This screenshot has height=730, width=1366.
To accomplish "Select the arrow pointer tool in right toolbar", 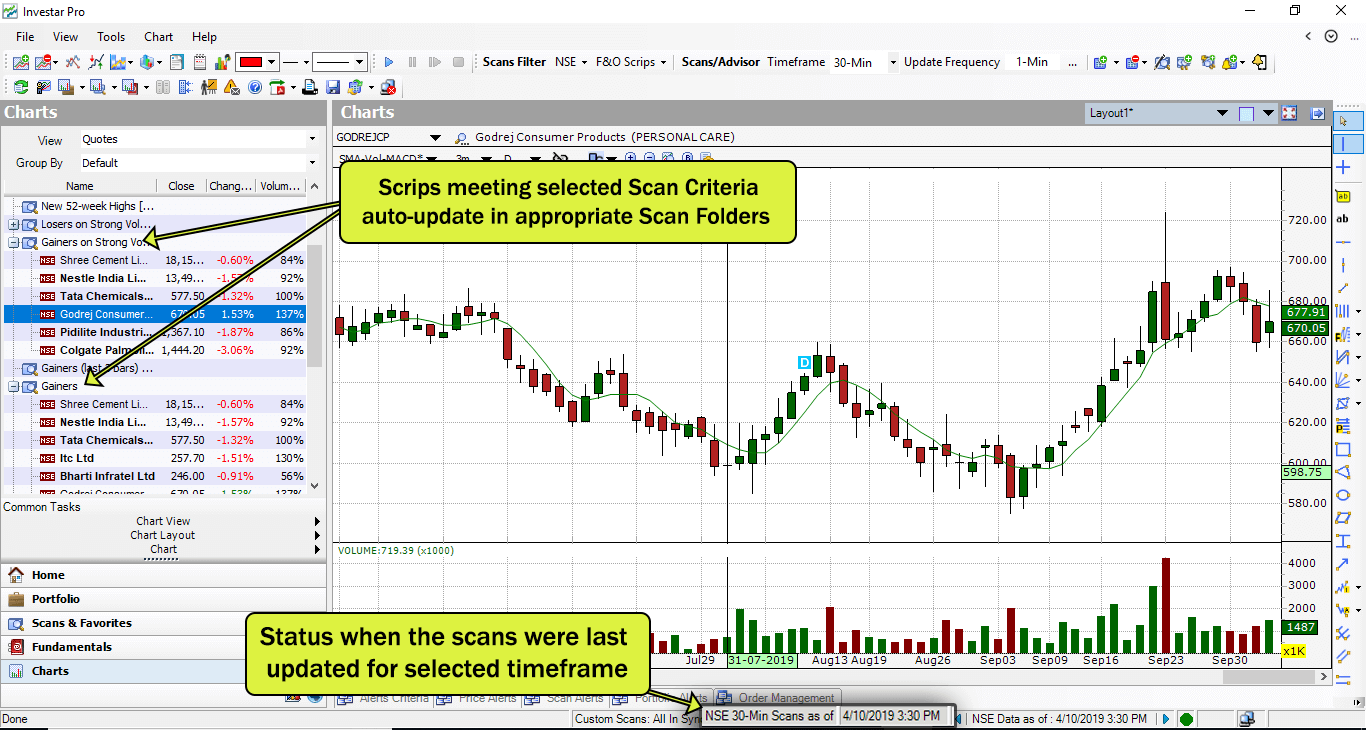I will coord(1343,121).
